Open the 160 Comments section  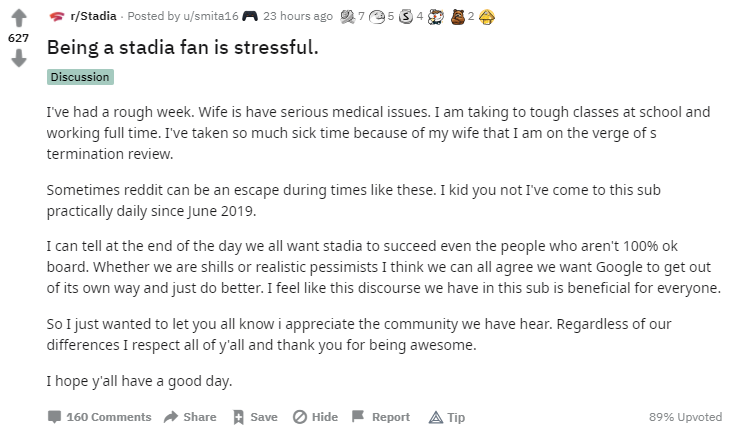99,417
